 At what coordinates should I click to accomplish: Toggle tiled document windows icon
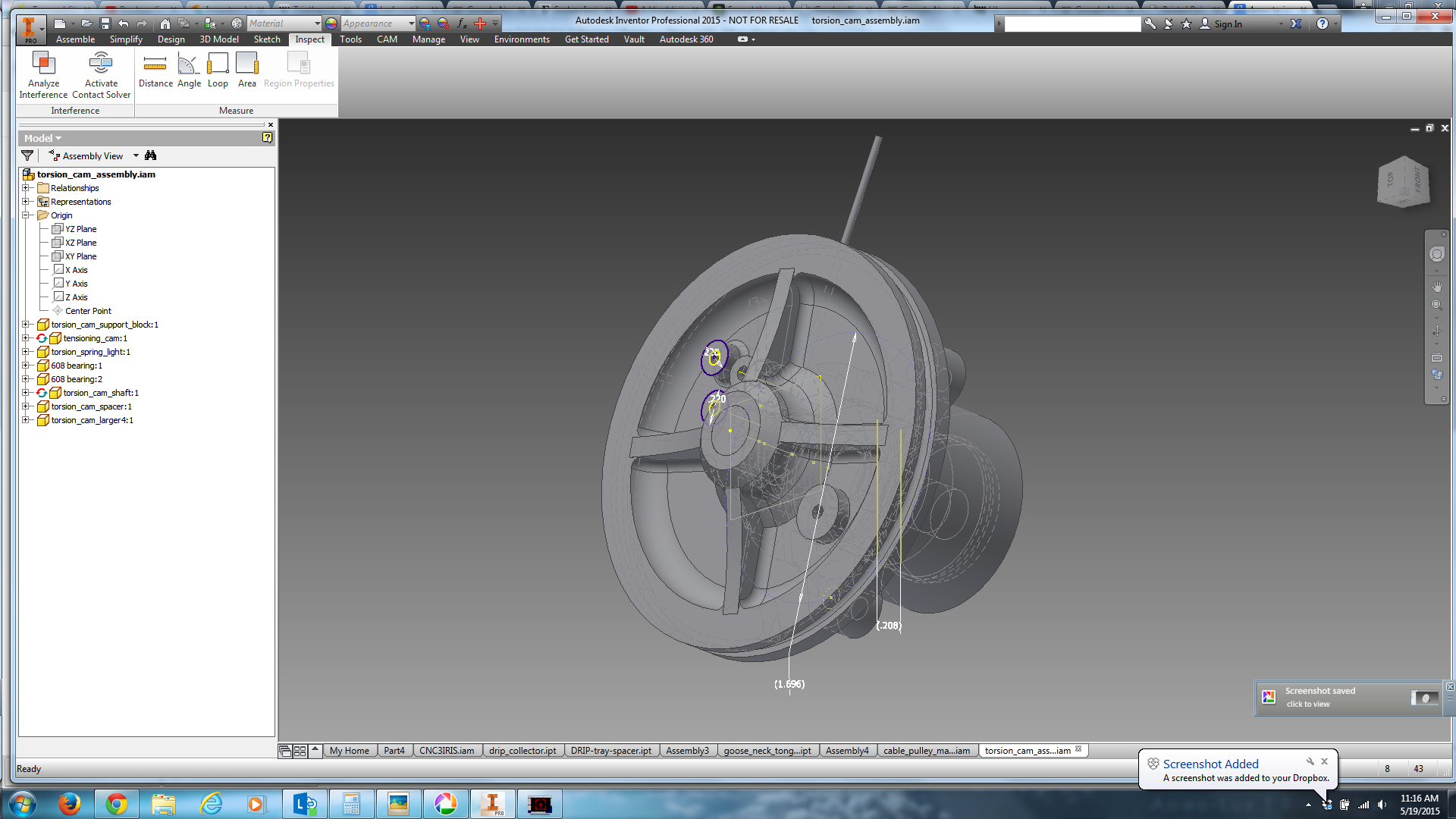click(x=300, y=751)
